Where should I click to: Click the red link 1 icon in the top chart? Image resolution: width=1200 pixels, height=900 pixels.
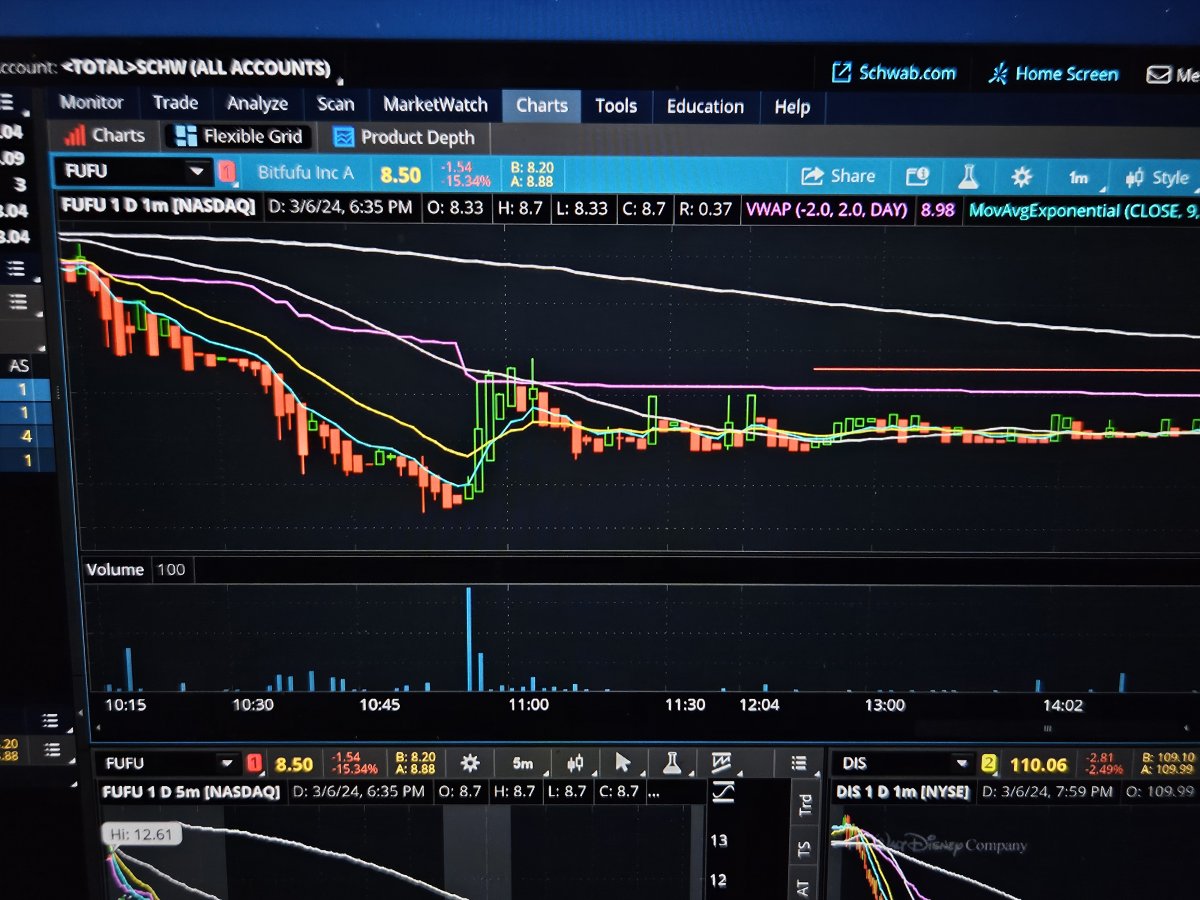pos(227,172)
